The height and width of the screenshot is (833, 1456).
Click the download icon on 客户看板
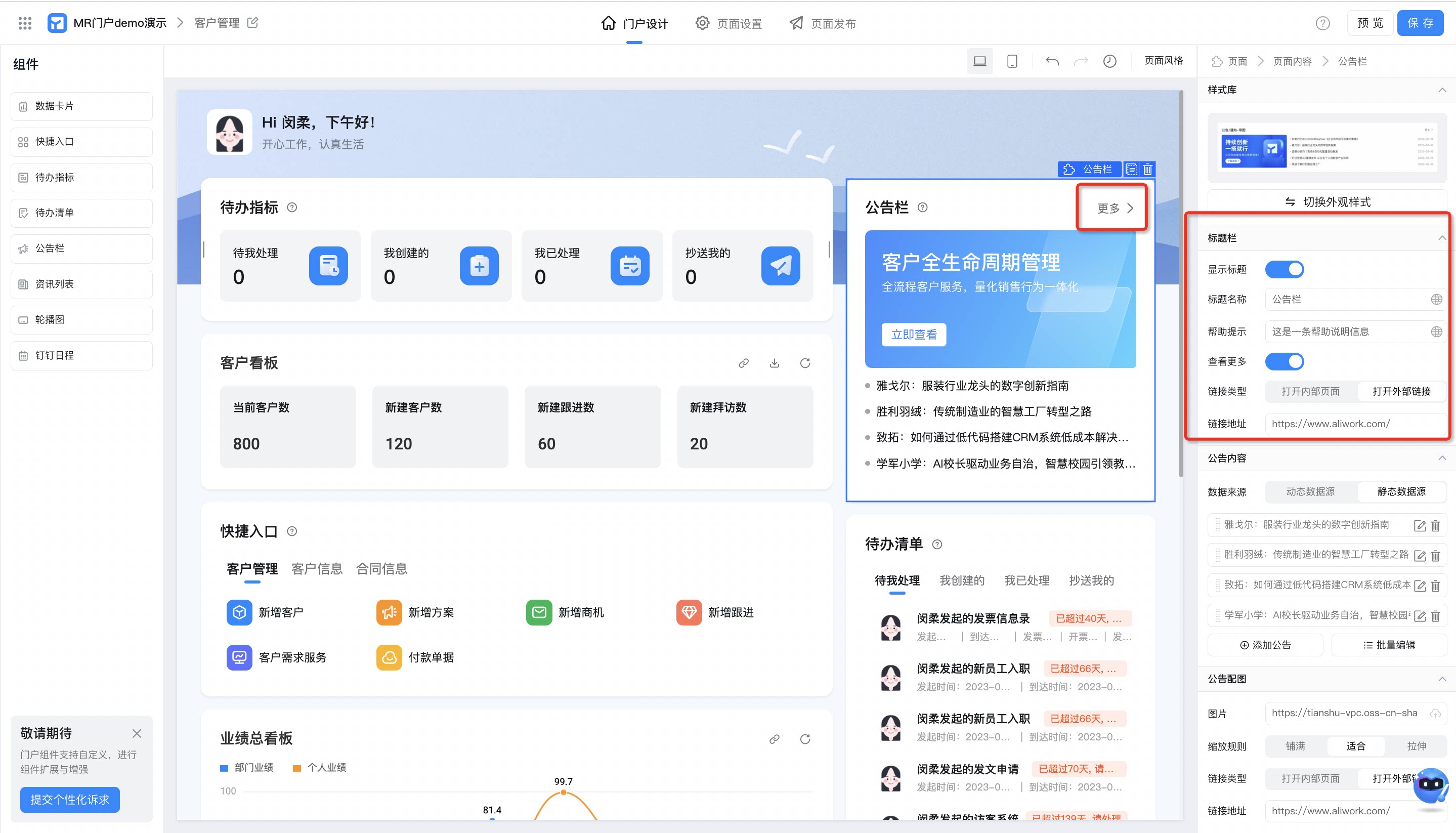775,363
